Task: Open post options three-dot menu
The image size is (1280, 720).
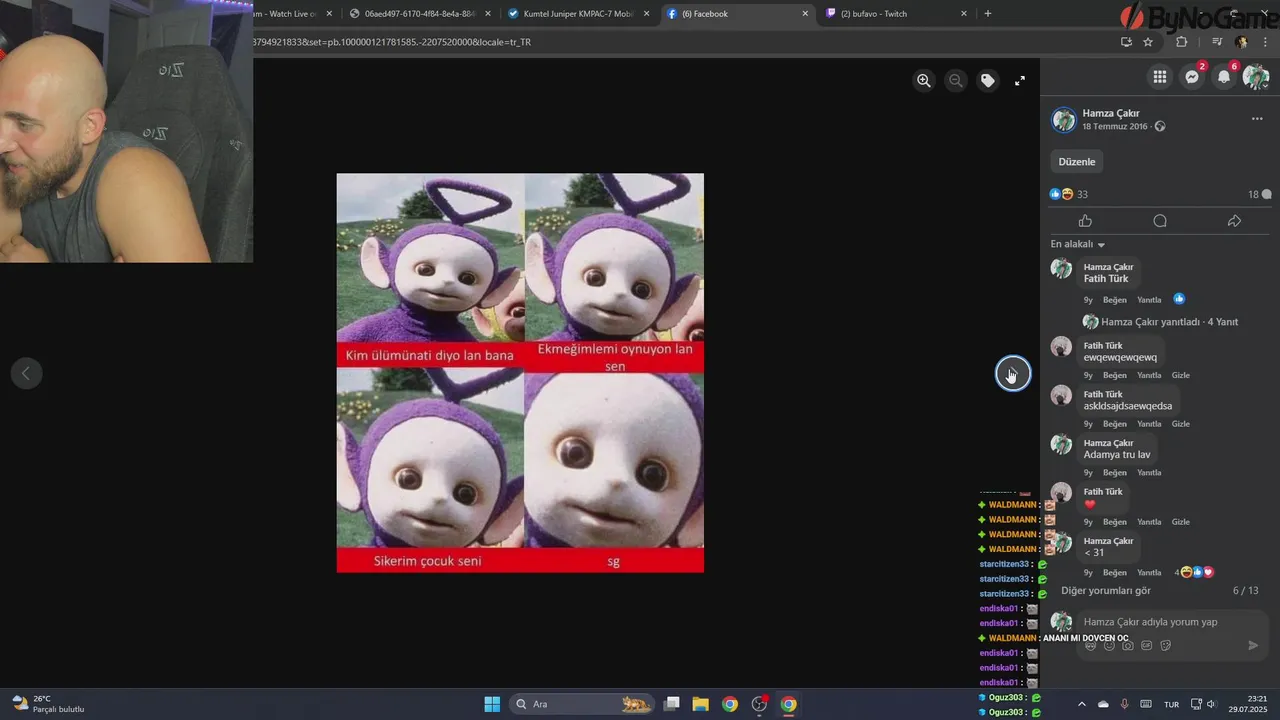Action: click(x=1257, y=119)
